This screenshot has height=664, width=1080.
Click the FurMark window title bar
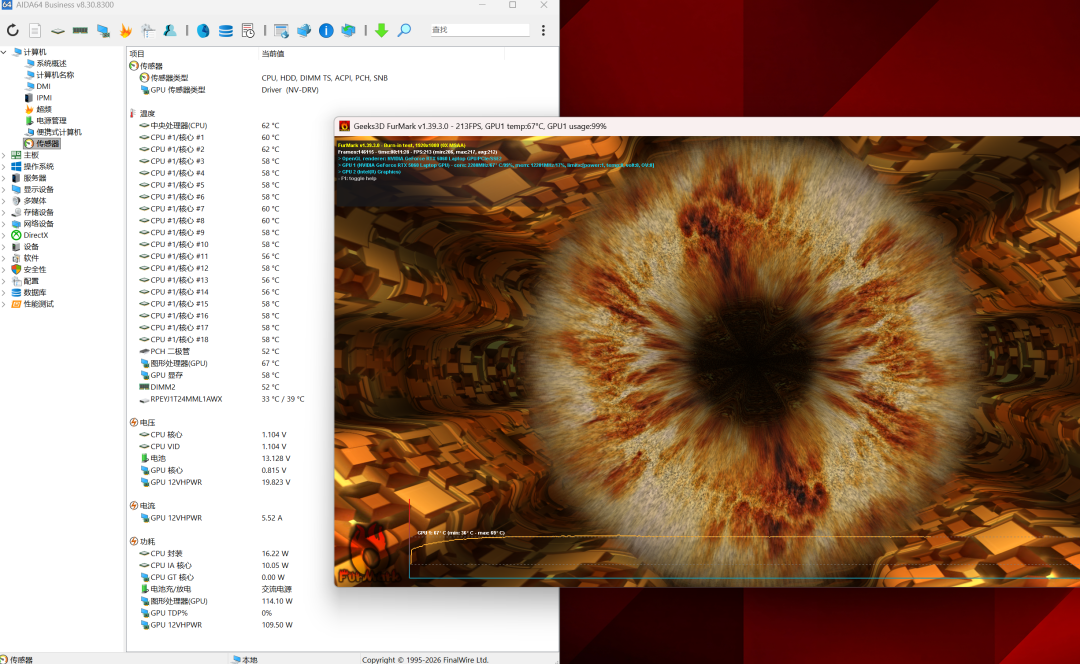click(707, 126)
